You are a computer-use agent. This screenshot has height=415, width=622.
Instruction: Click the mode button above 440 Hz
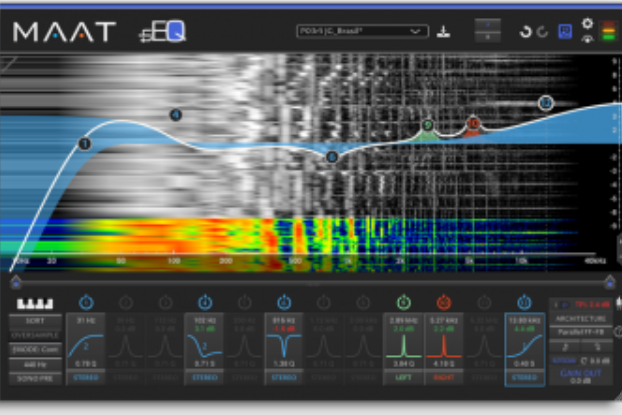point(35,350)
